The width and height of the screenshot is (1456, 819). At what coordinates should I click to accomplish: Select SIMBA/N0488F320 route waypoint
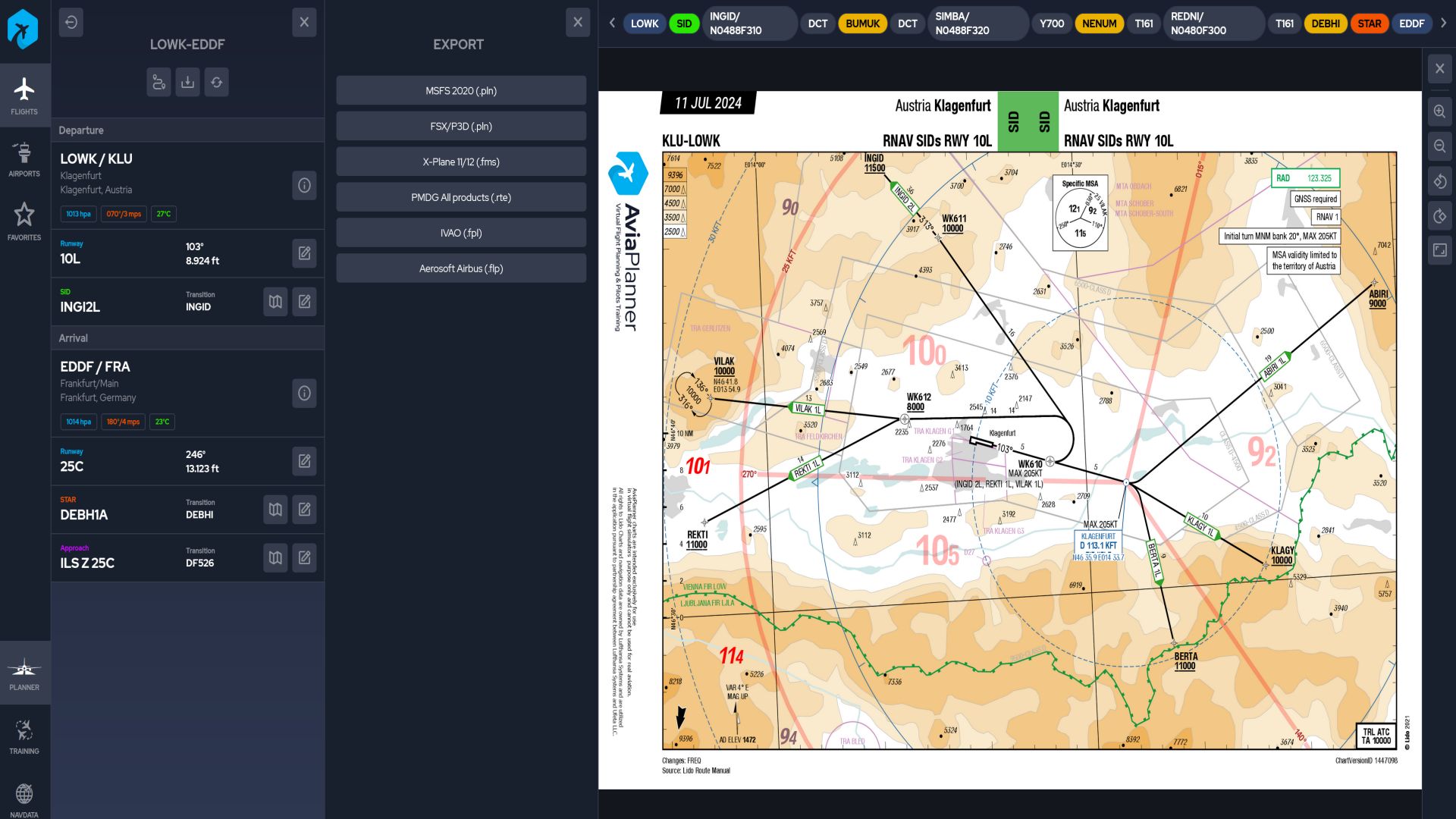977,24
